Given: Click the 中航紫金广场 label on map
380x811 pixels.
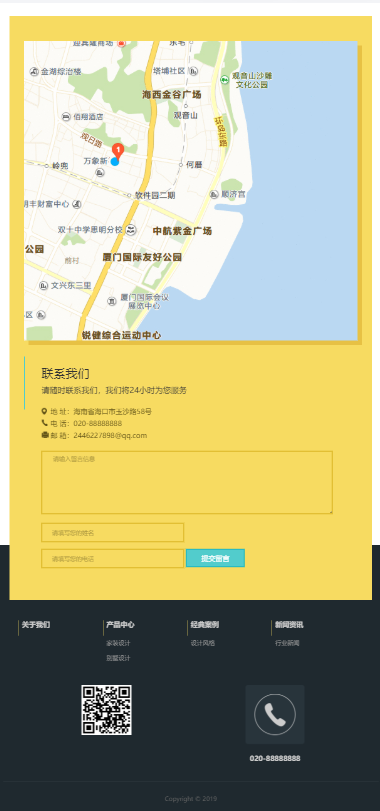Looking at the screenshot, I should pos(183,231).
